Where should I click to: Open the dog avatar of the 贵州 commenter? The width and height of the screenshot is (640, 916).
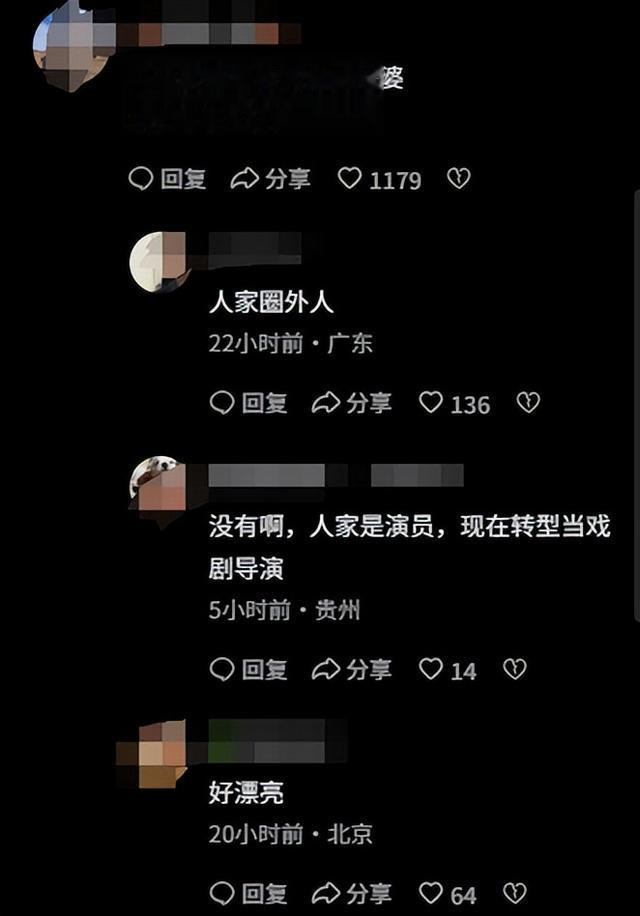point(159,487)
